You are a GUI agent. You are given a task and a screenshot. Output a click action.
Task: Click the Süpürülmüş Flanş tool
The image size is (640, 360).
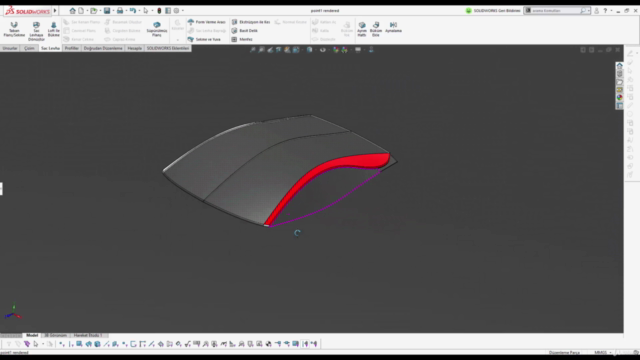[x=157, y=30]
